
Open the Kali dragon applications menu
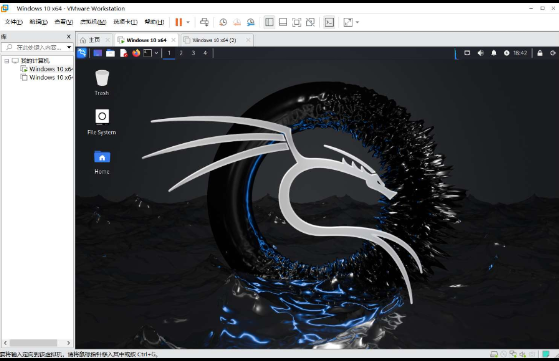[x=82, y=53]
